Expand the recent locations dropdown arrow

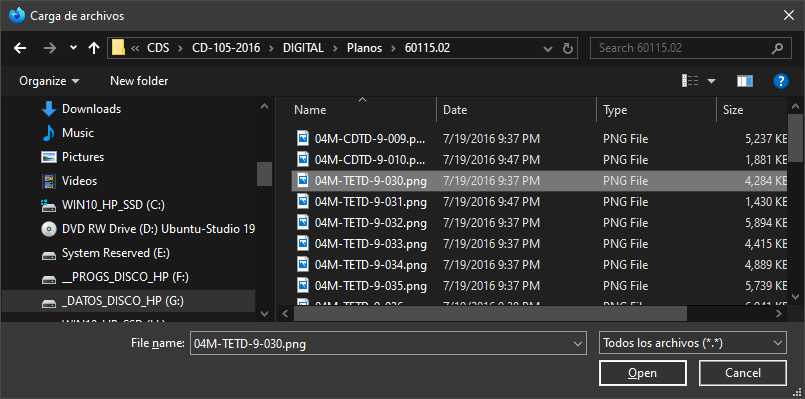(x=73, y=48)
